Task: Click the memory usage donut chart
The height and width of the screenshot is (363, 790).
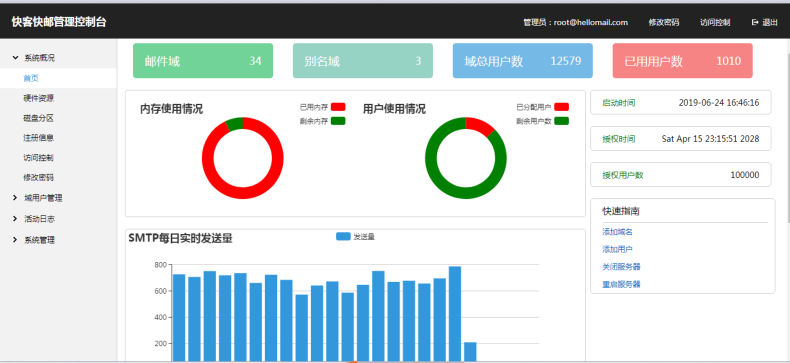Action: tap(243, 158)
